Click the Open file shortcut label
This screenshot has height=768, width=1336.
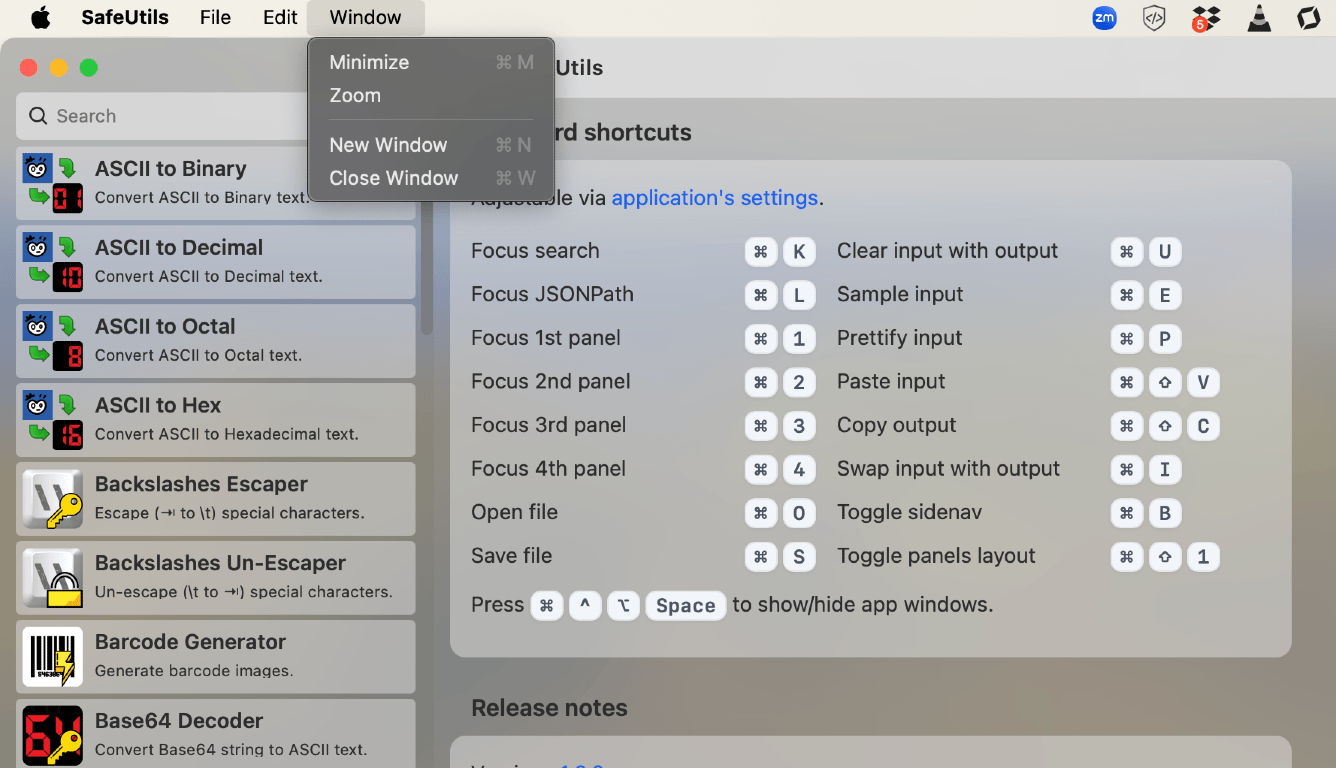click(x=515, y=512)
